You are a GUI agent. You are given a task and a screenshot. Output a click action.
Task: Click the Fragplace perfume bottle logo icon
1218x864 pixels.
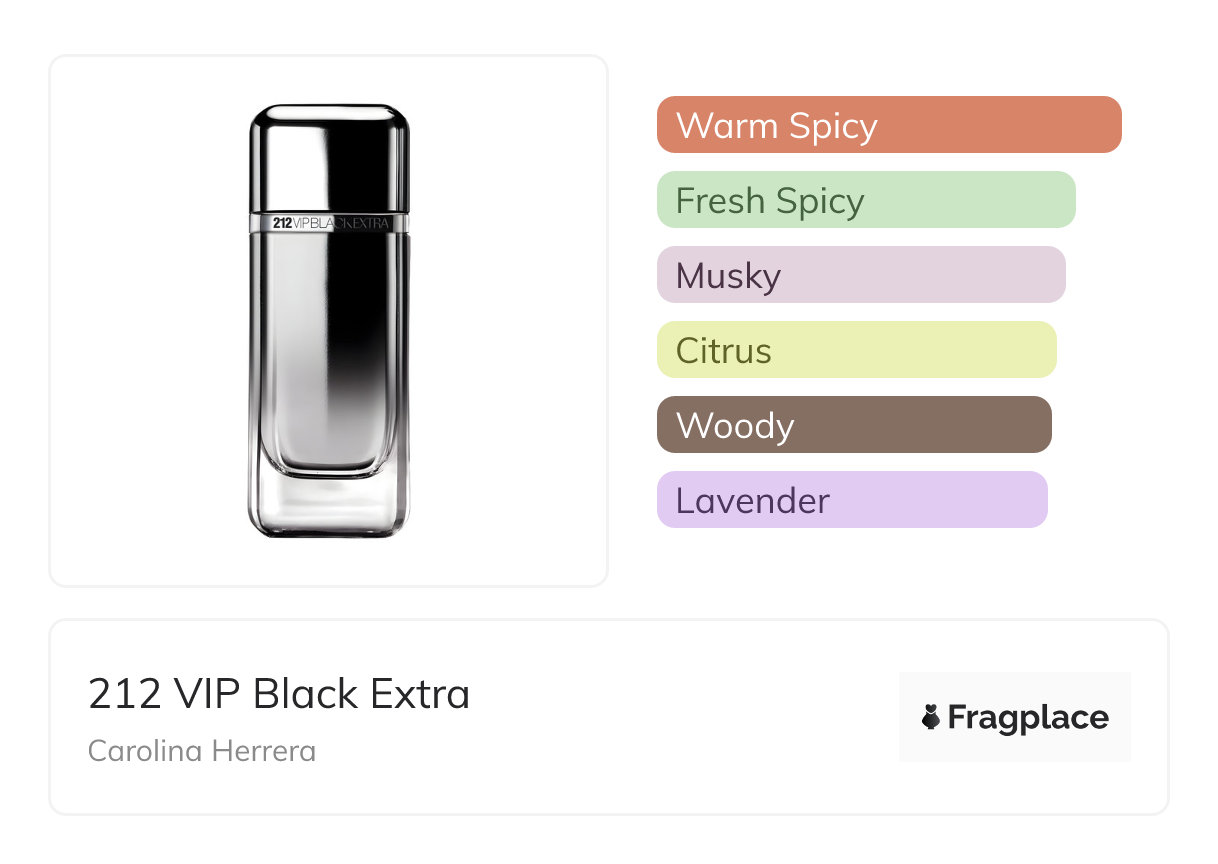[x=931, y=717]
